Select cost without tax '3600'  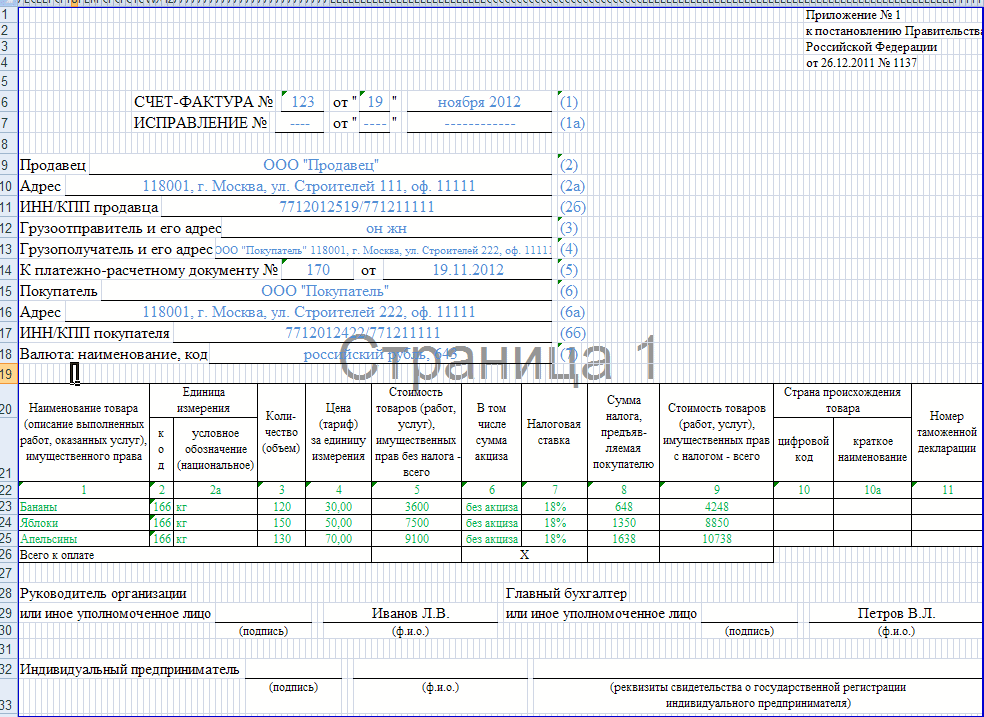(417, 506)
